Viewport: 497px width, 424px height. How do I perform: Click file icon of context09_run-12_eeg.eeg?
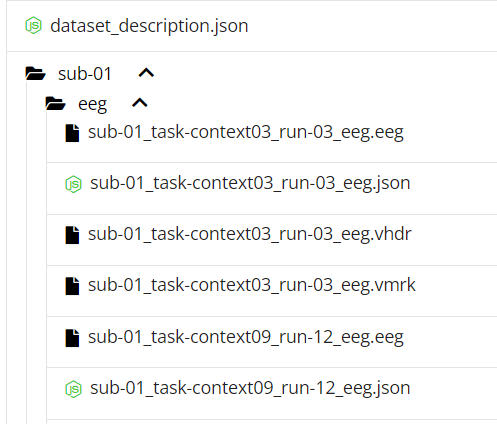pos(72,338)
